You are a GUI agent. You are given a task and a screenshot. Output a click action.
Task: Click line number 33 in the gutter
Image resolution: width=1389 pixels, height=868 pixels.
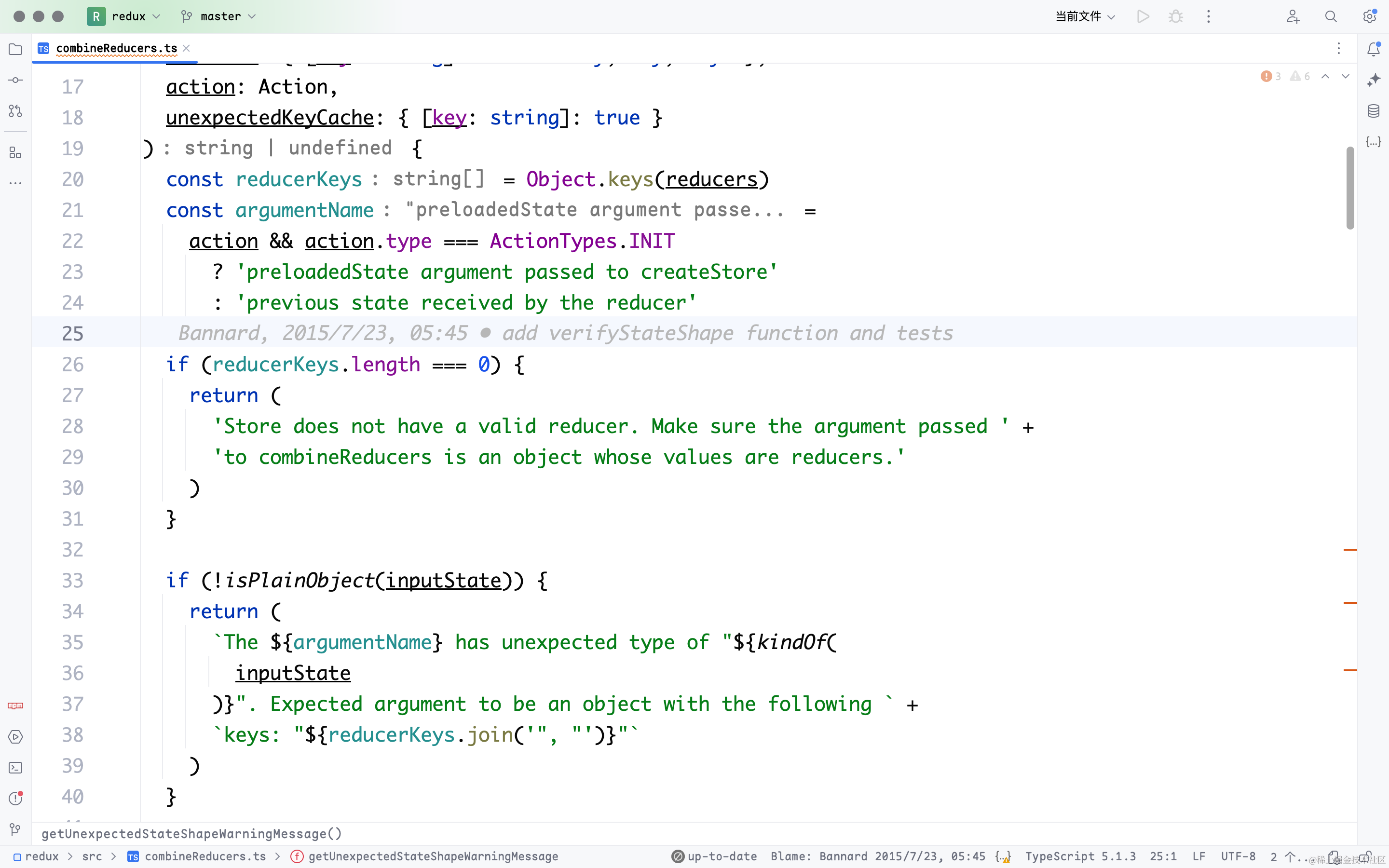click(72, 581)
